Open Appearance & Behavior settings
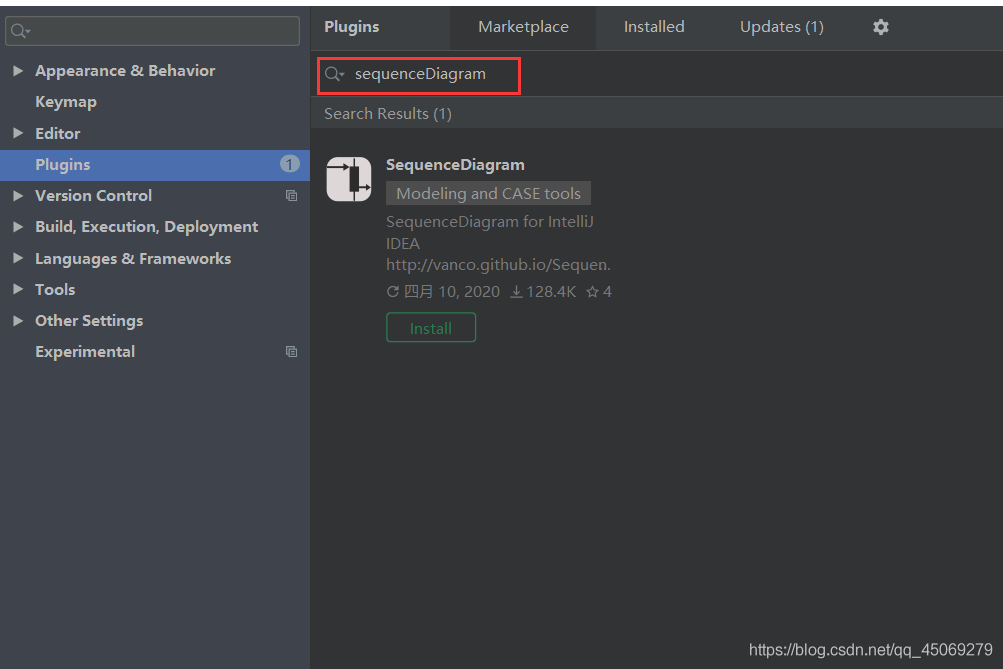This screenshot has height=669, width=1003. click(125, 70)
